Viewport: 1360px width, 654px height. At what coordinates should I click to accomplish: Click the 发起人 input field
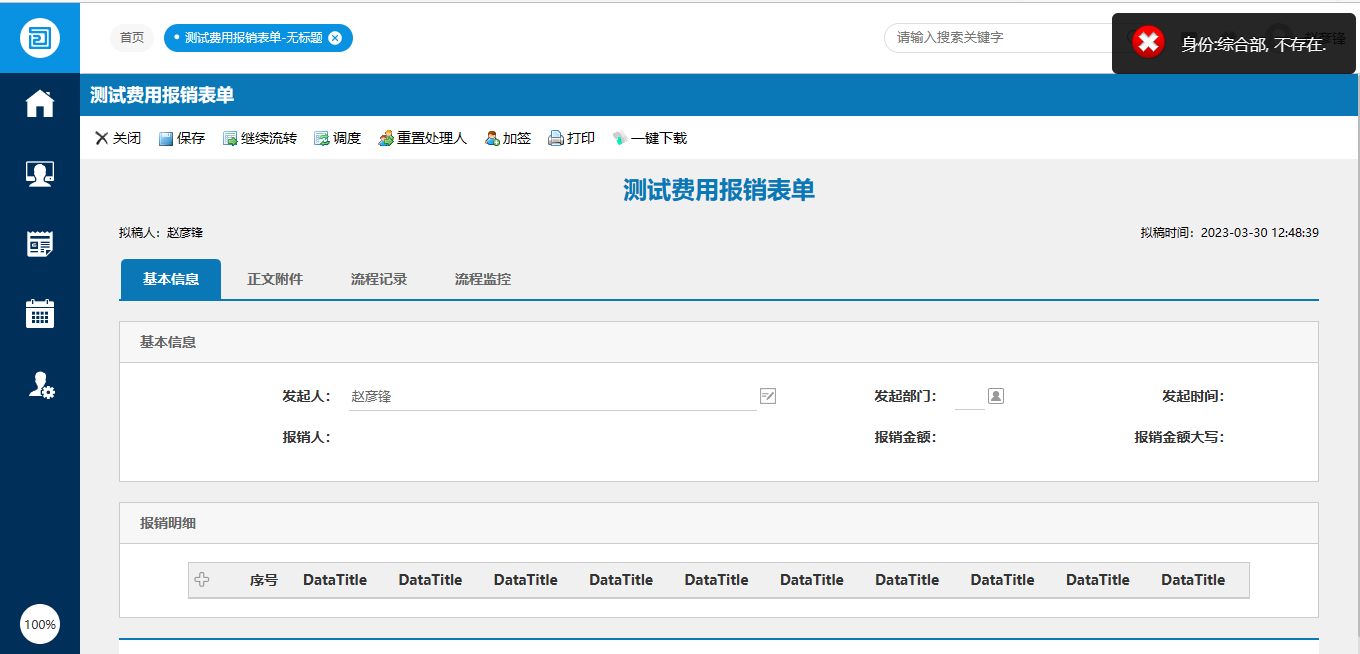click(552, 396)
